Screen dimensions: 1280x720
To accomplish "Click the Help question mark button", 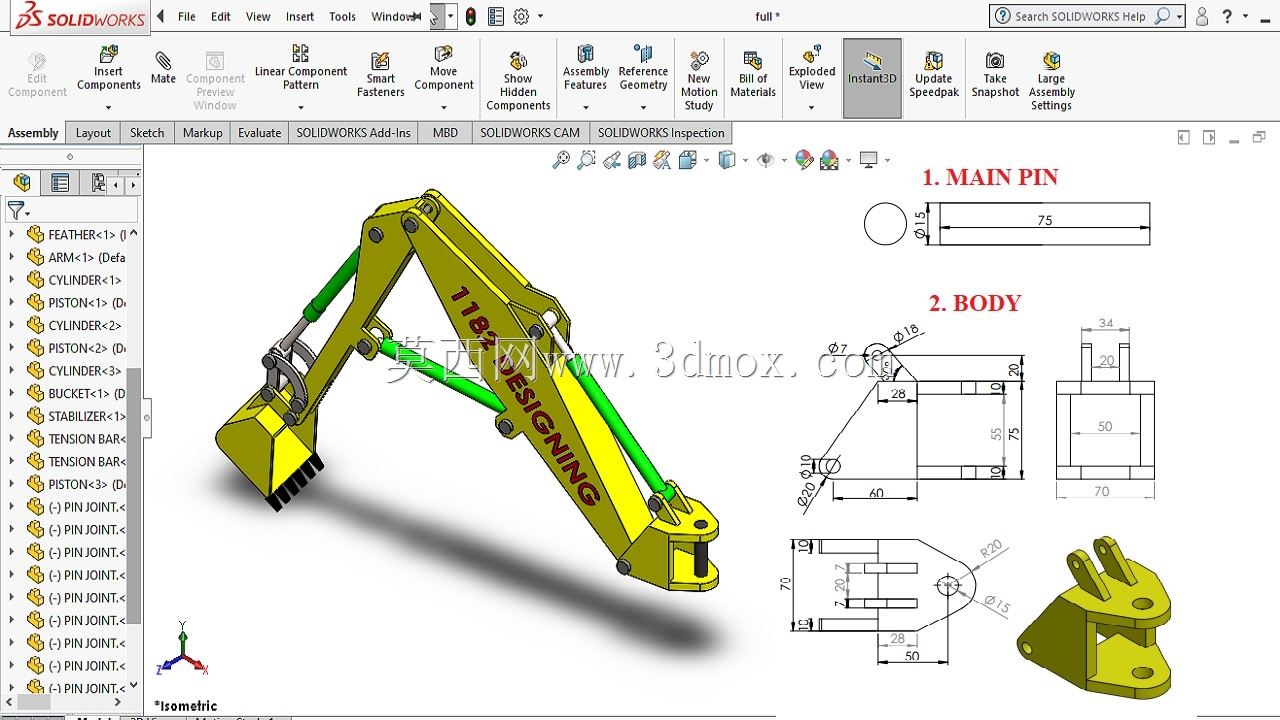I will click(1227, 16).
